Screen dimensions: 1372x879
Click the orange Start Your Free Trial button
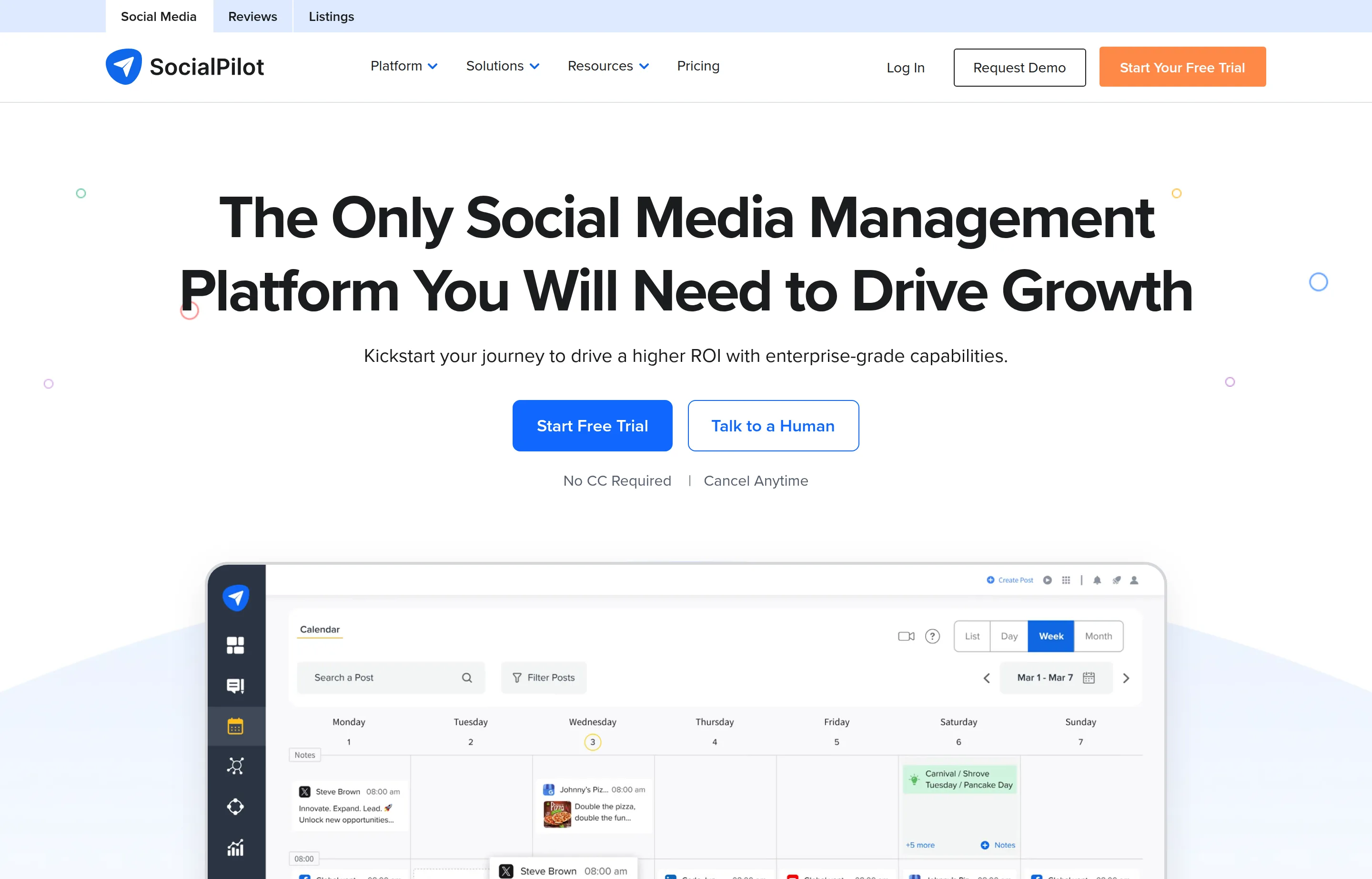point(1182,67)
